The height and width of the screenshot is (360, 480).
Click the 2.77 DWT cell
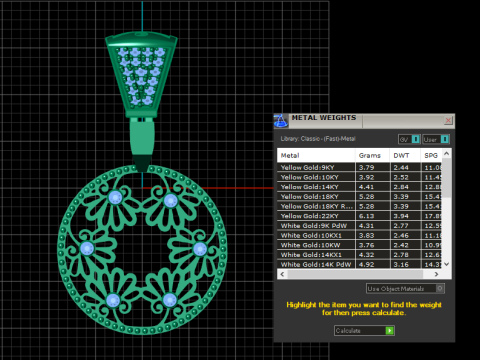405,226
